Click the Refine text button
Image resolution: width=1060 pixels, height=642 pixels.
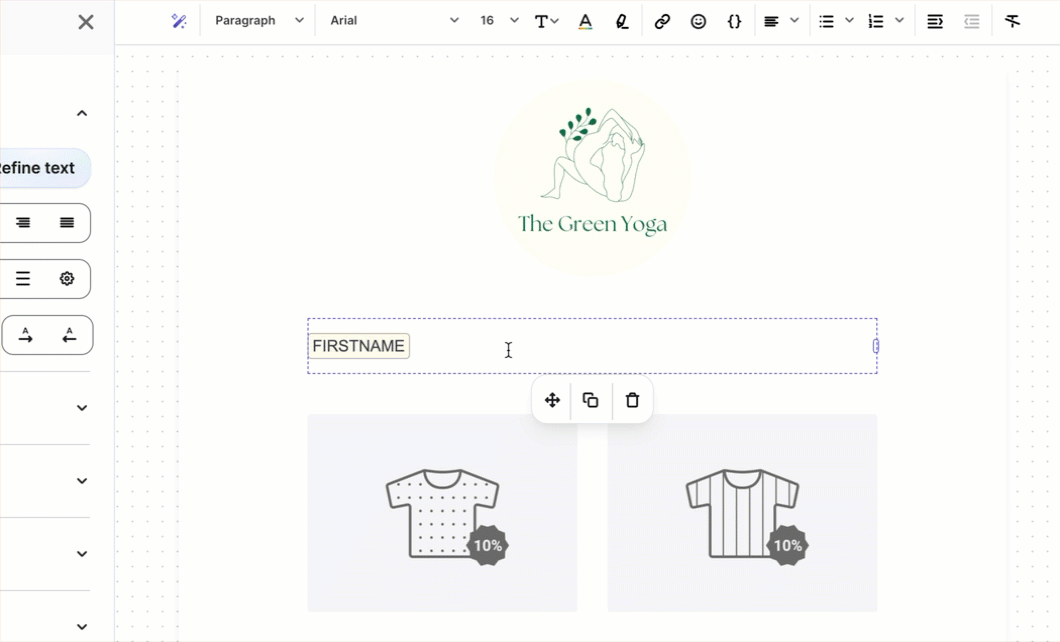click(38, 168)
